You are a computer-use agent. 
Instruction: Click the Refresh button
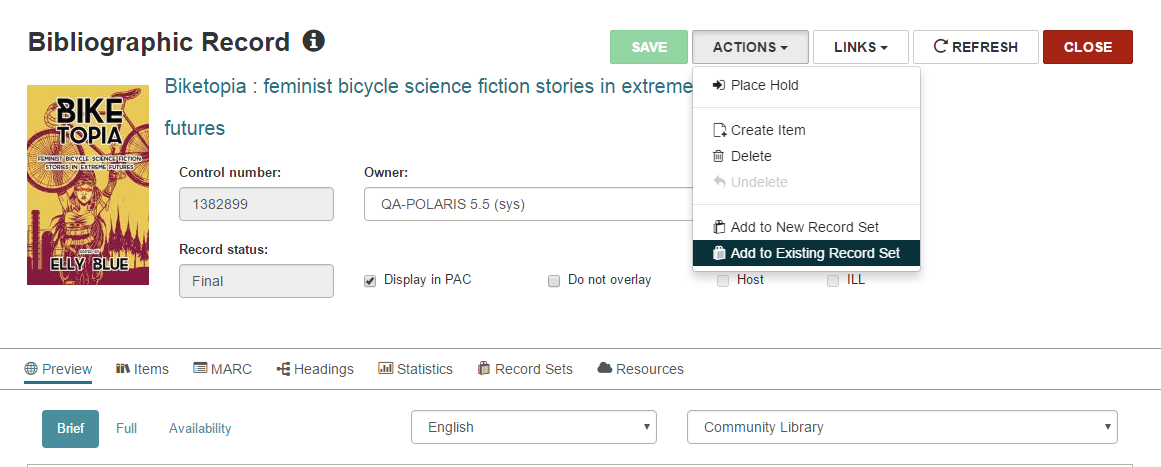(x=975, y=47)
